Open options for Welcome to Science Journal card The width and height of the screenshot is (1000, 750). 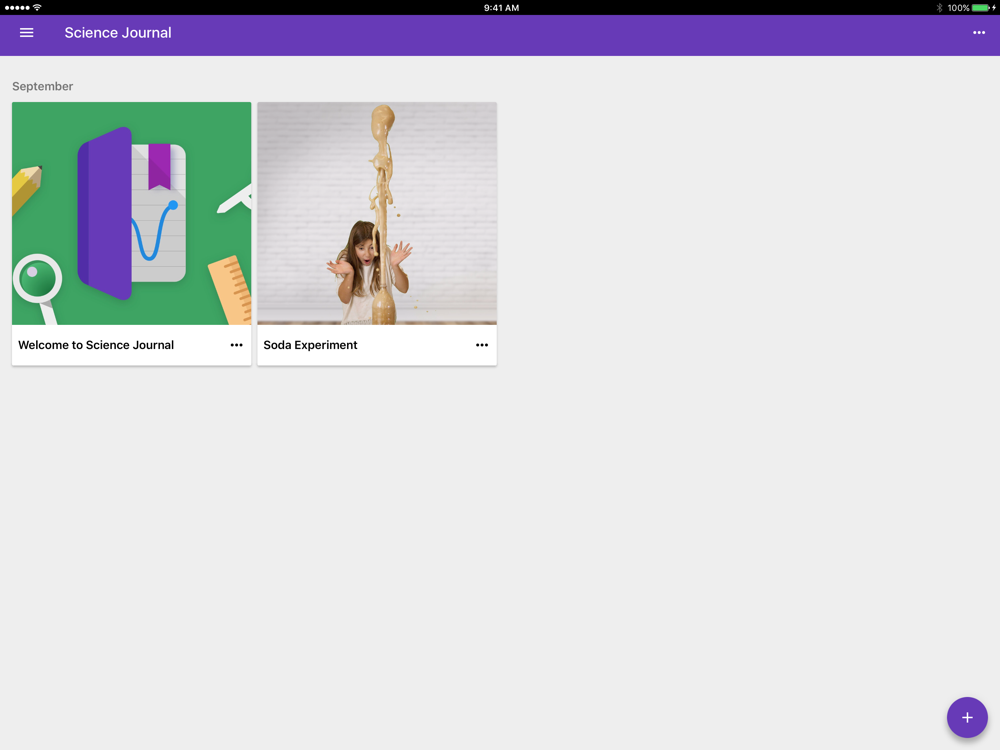tap(237, 345)
